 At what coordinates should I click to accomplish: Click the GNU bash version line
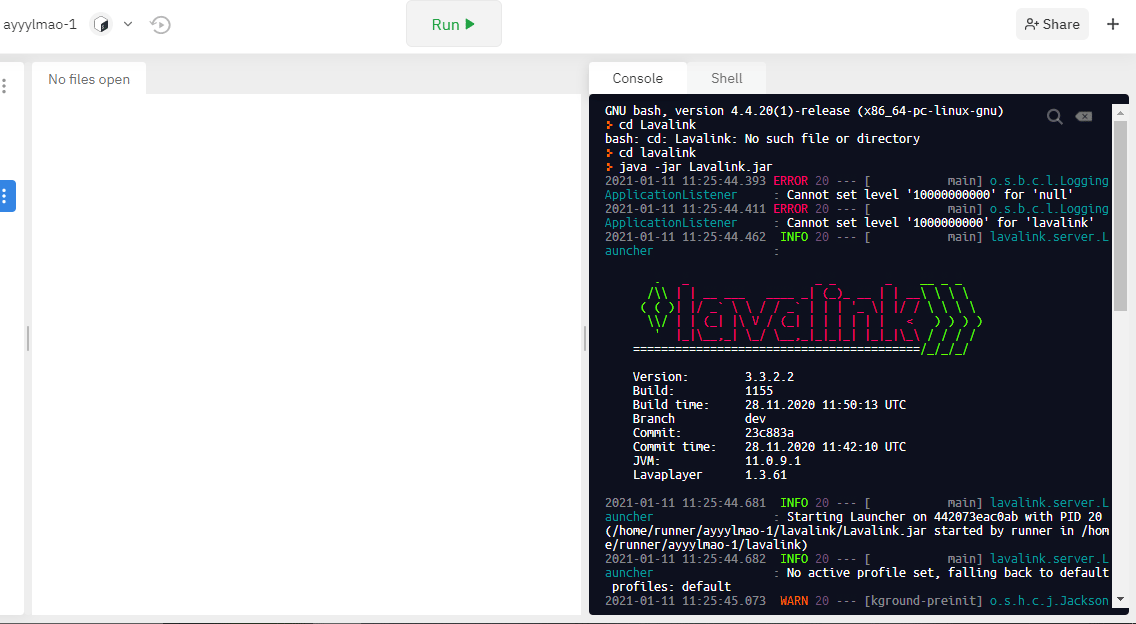[804, 111]
